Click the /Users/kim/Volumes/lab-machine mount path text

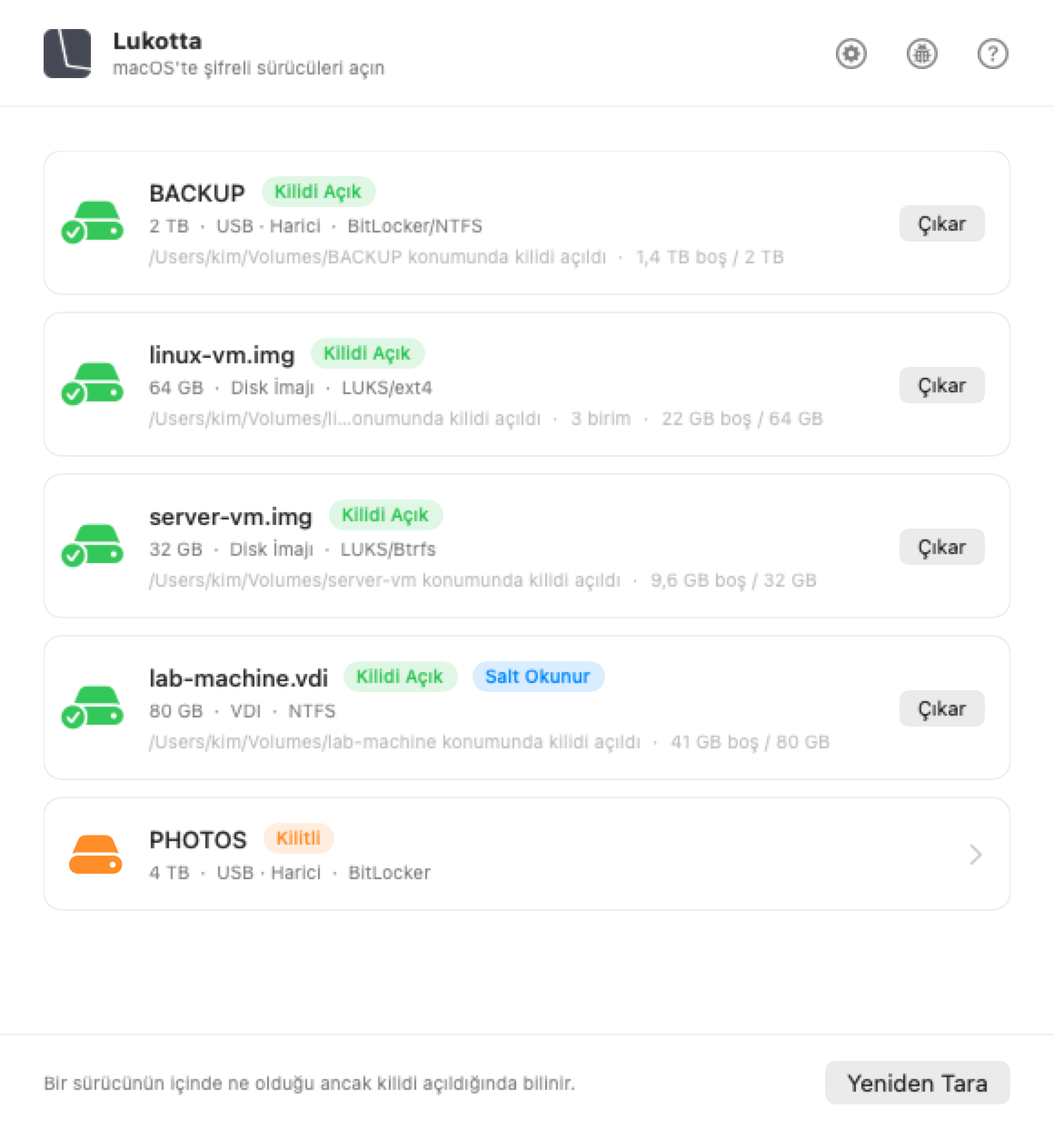coord(394,742)
